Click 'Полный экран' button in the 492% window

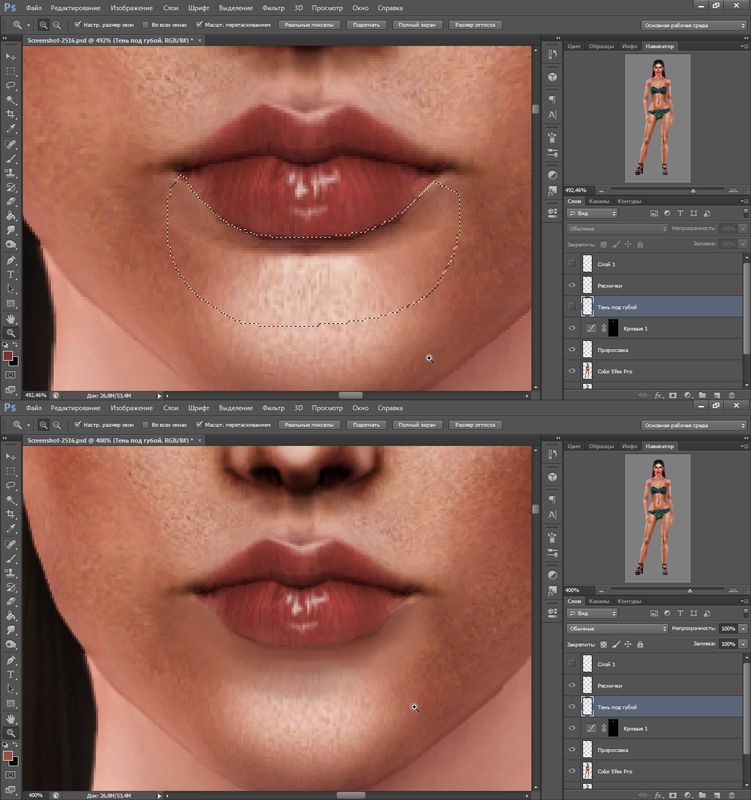pos(417,24)
